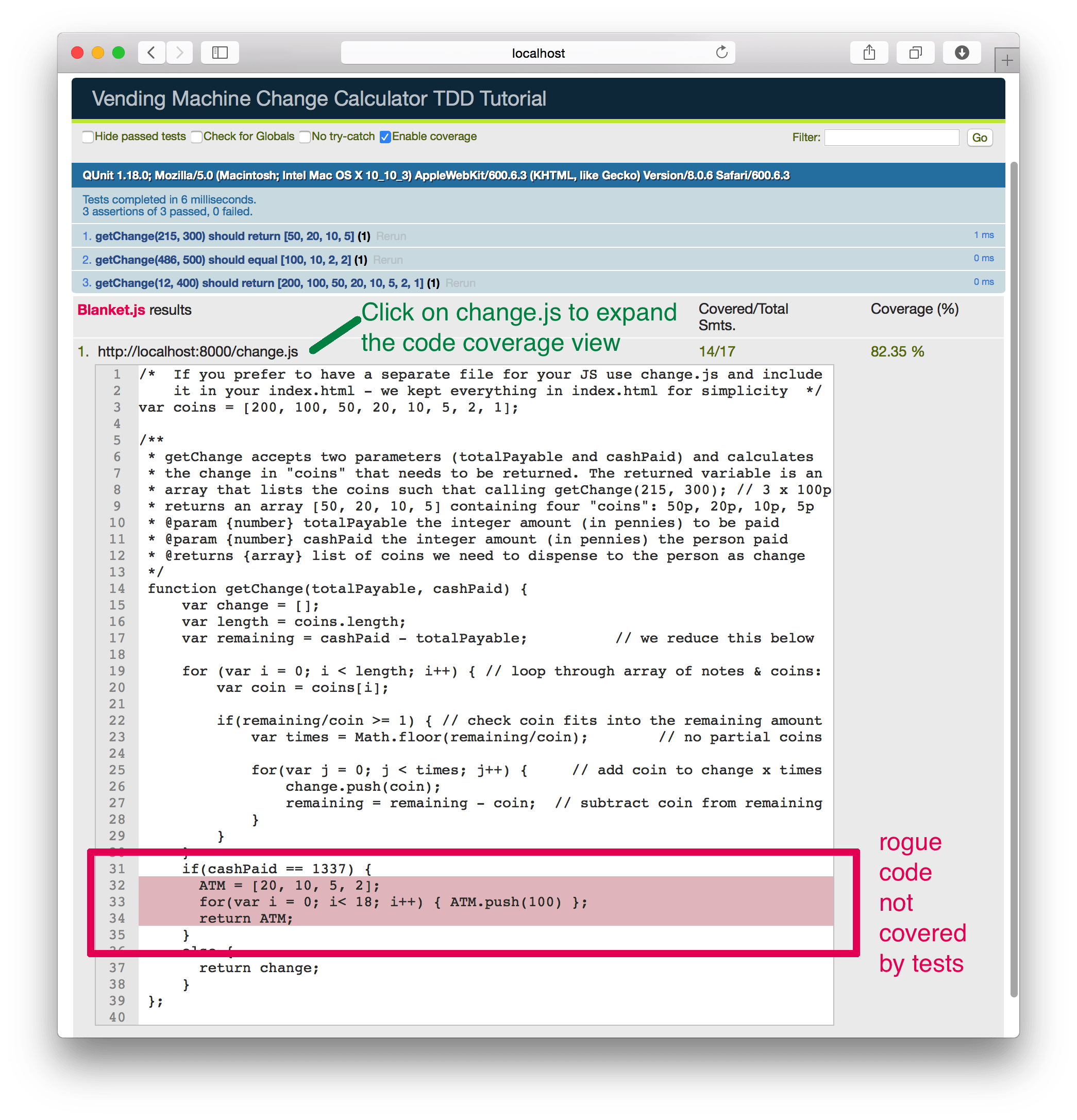Open the Blanket.js link
1077x1120 pixels.
click(x=111, y=310)
